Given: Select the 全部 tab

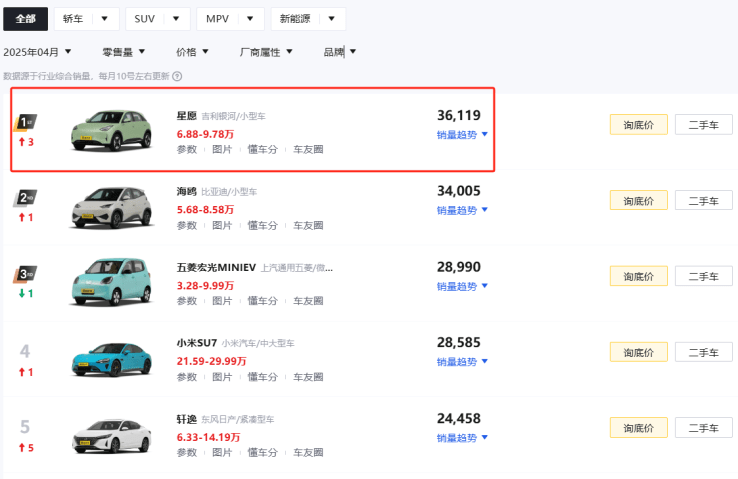Looking at the screenshot, I should tap(25, 19).
